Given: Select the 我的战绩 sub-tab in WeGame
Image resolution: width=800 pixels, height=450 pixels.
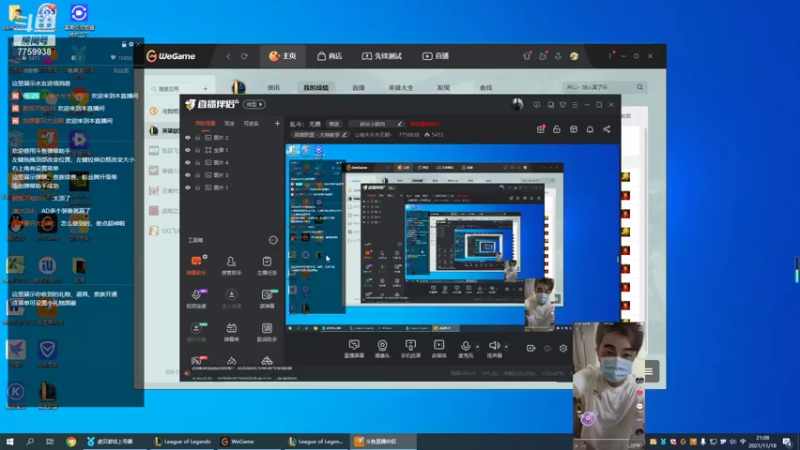Looking at the screenshot, I should coord(316,87).
